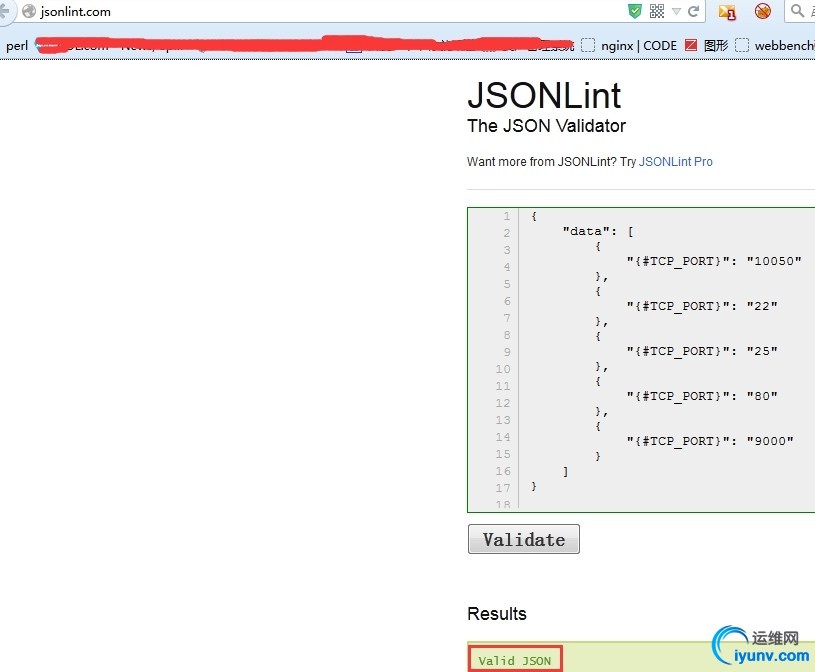Image resolution: width=815 pixels, height=672 pixels.
Task: Click the red 图形 bookmark favicon
Action: (x=690, y=46)
